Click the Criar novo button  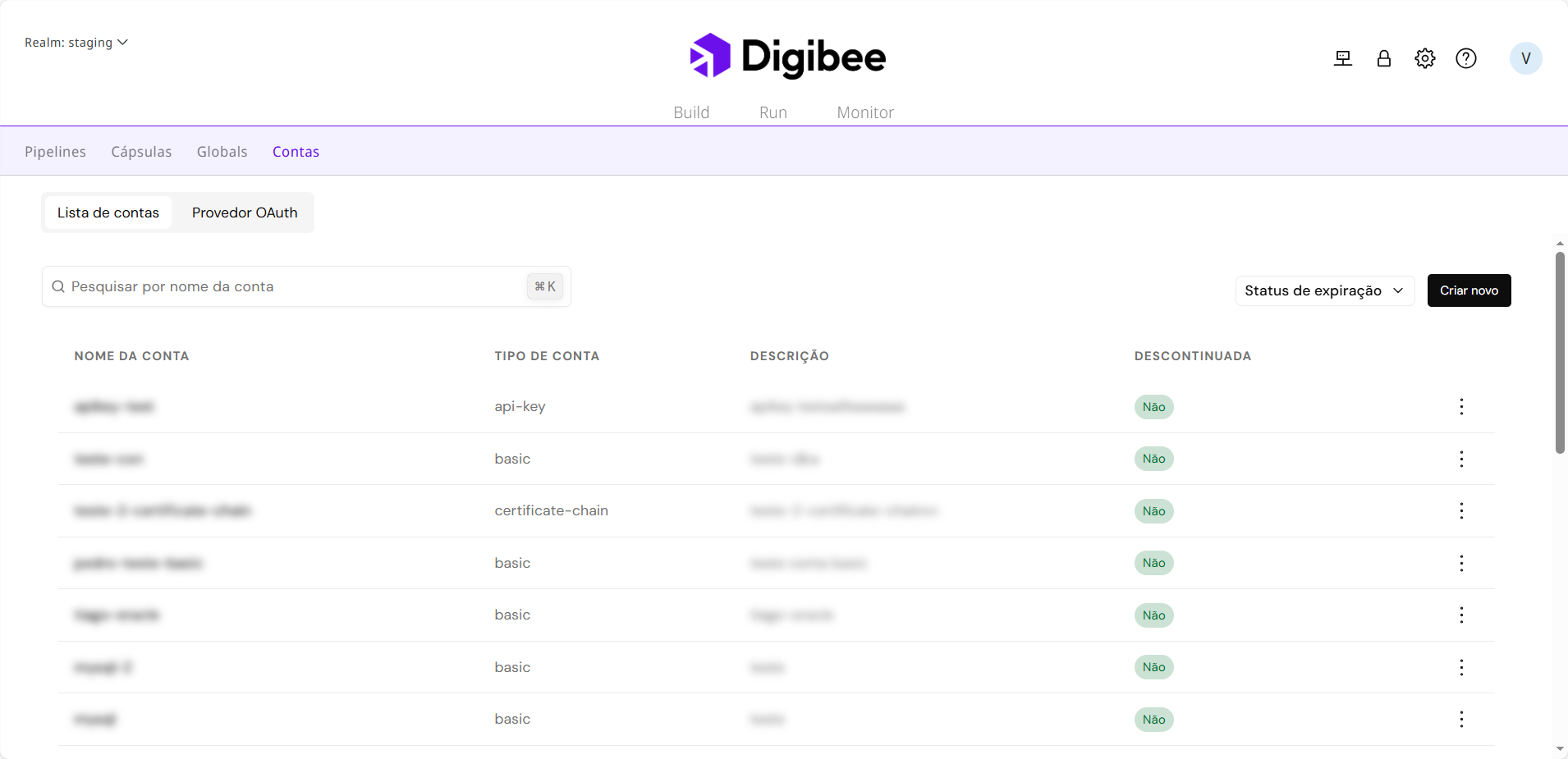[1469, 290]
